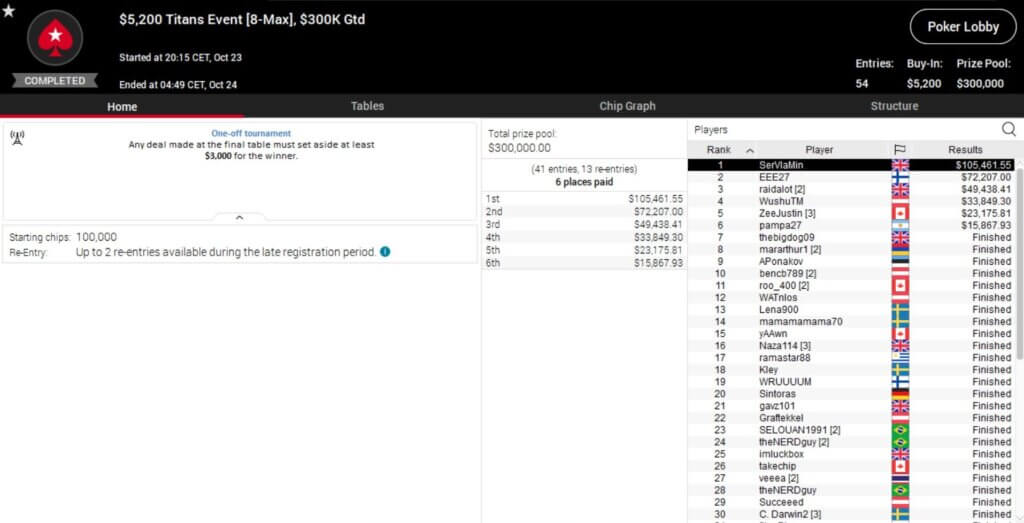The height and width of the screenshot is (523, 1024).
Task: Click the Poker Lobby button
Action: [963, 27]
